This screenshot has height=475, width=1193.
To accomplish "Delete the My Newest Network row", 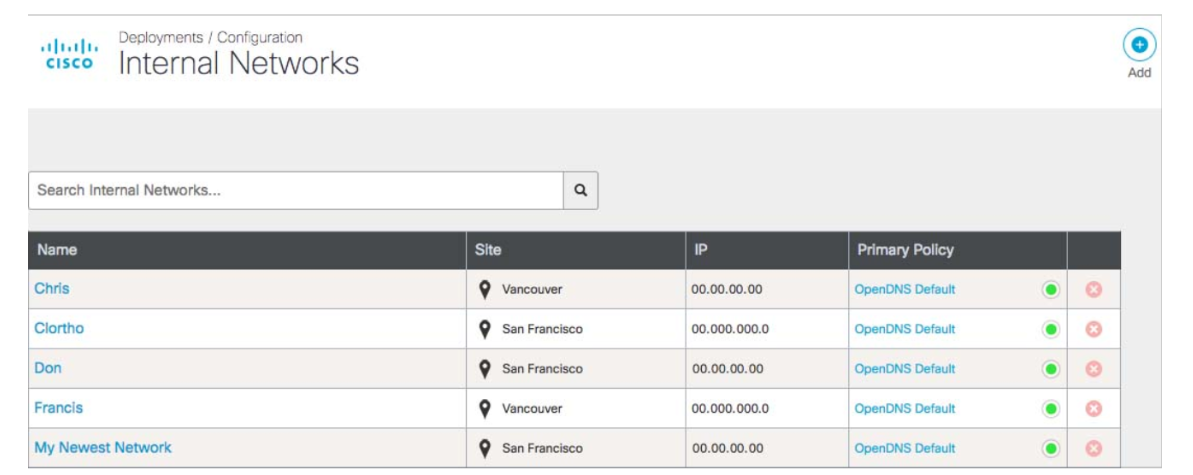I will tap(1093, 448).
